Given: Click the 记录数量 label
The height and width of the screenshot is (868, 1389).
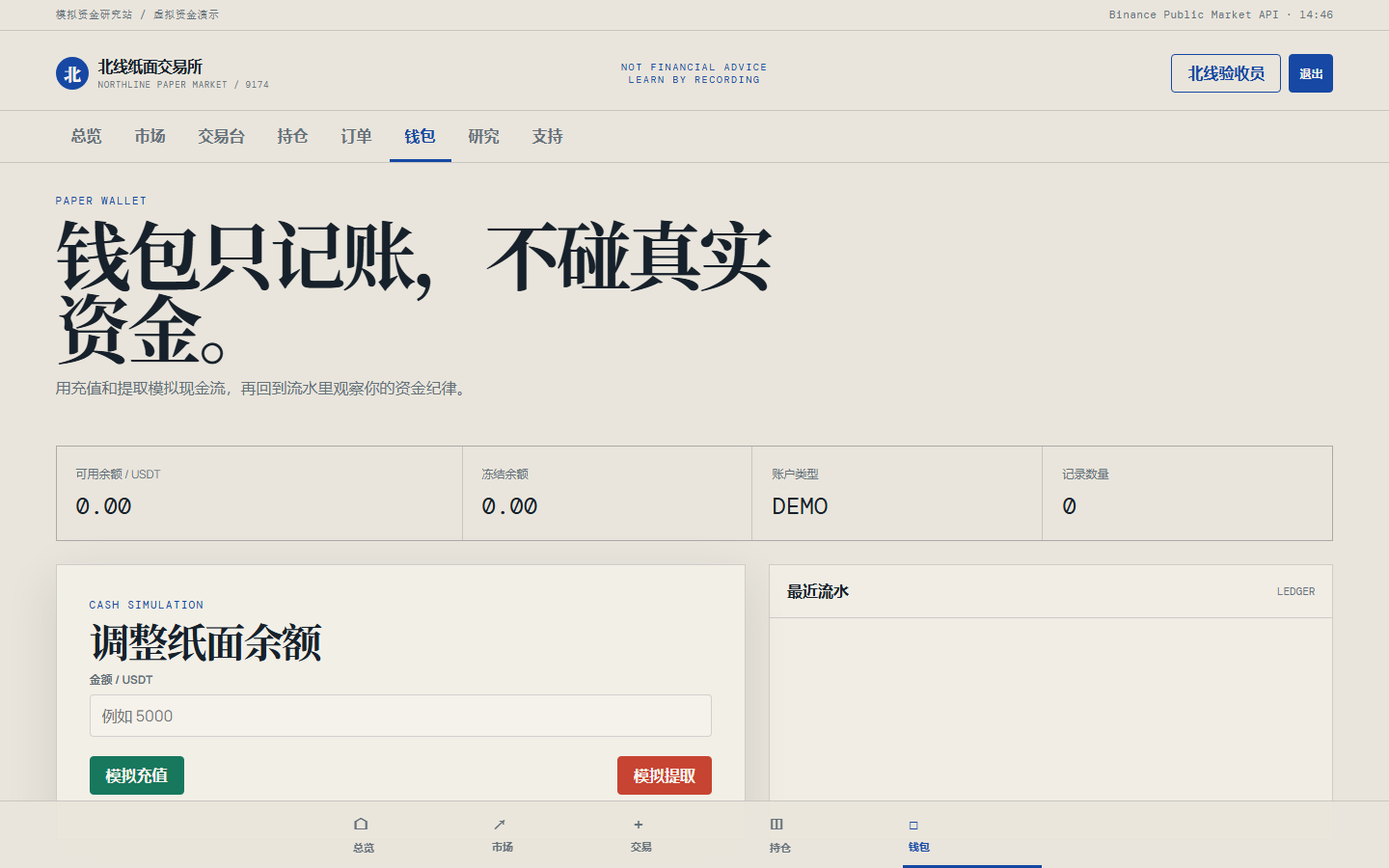Looking at the screenshot, I should click(1085, 474).
